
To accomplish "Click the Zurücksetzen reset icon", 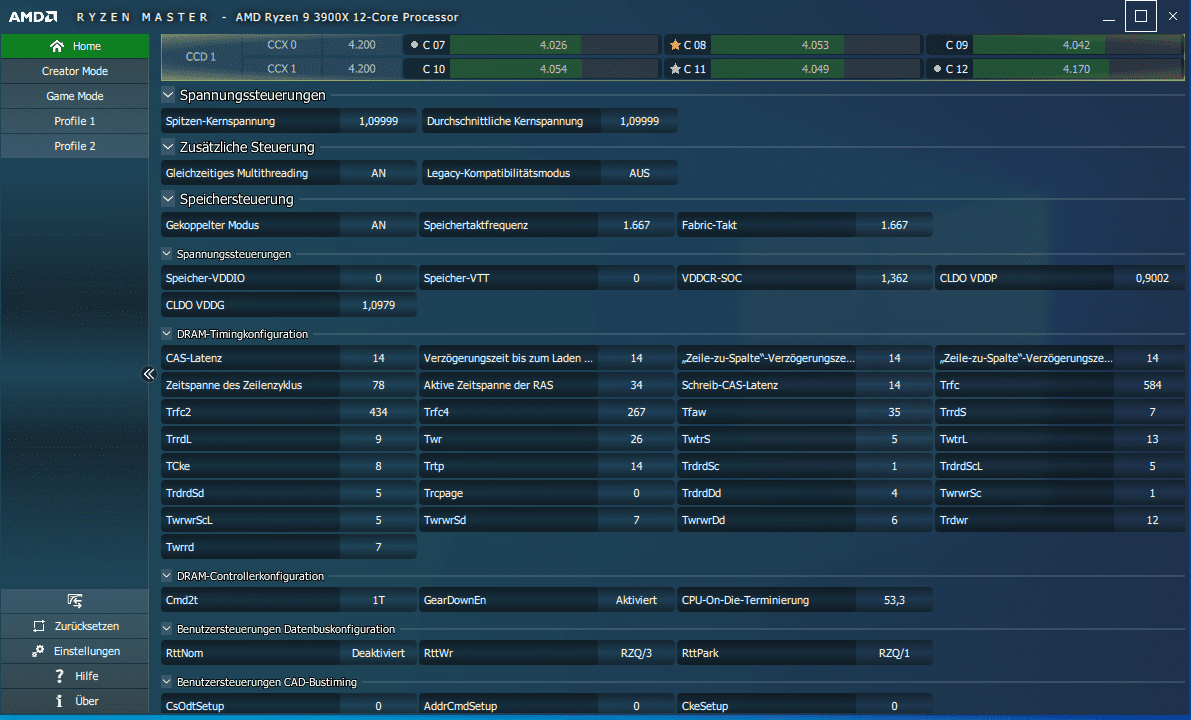I will click(x=39, y=626).
